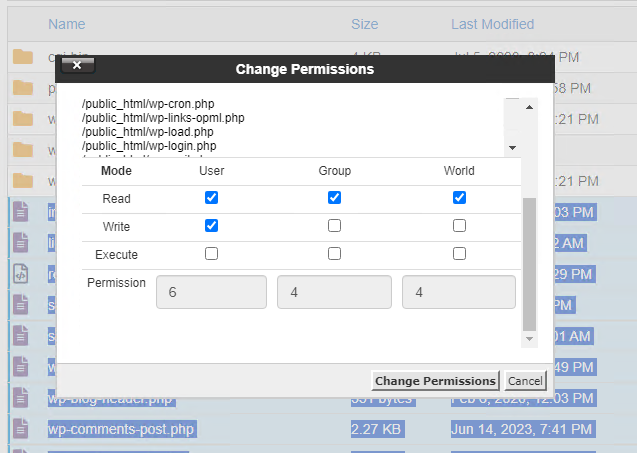Sort file list by Size column
This screenshot has height=453, width=637.
[x=364, y=24]
